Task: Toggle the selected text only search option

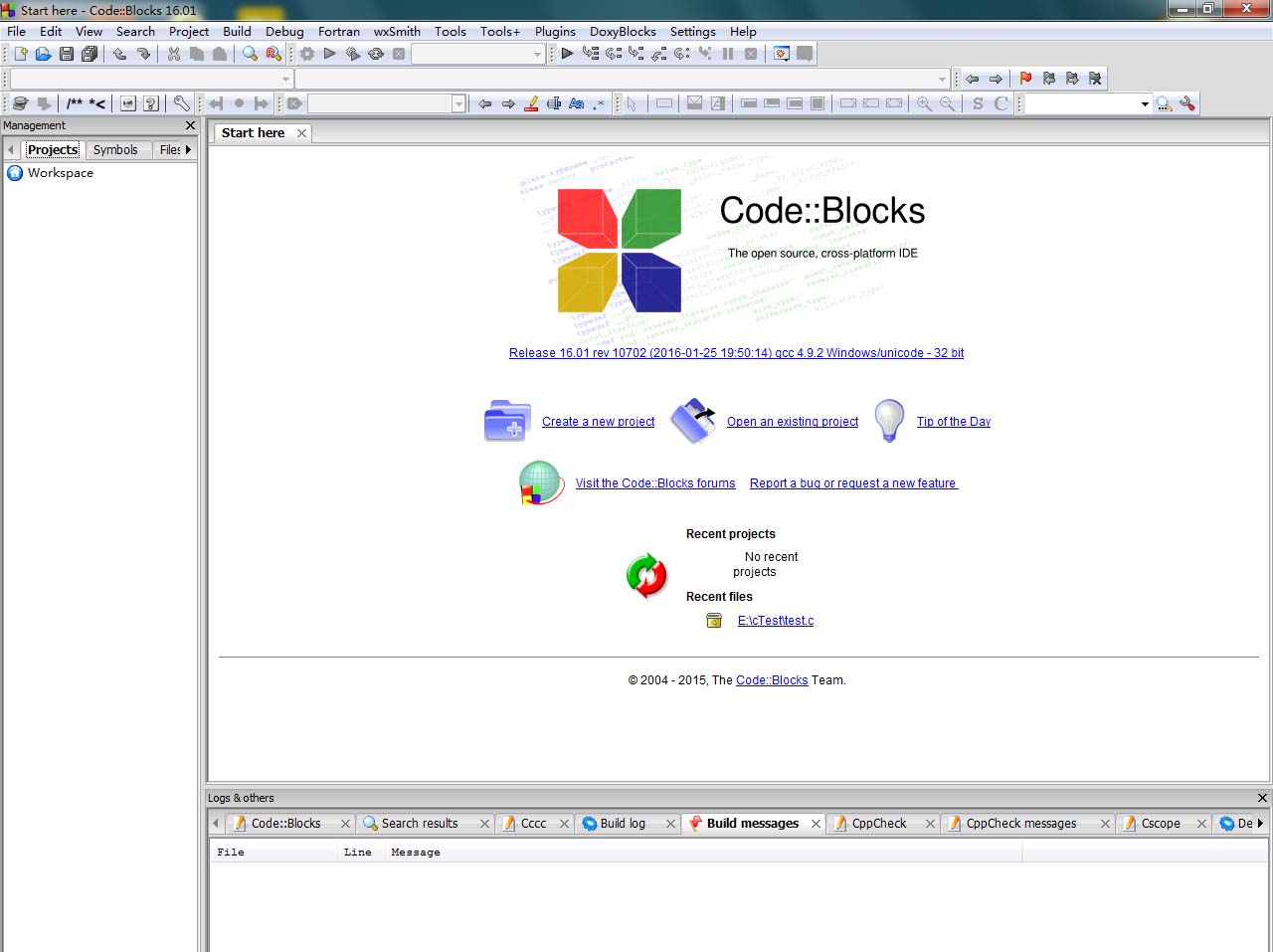Action: (x=554, y=103)
